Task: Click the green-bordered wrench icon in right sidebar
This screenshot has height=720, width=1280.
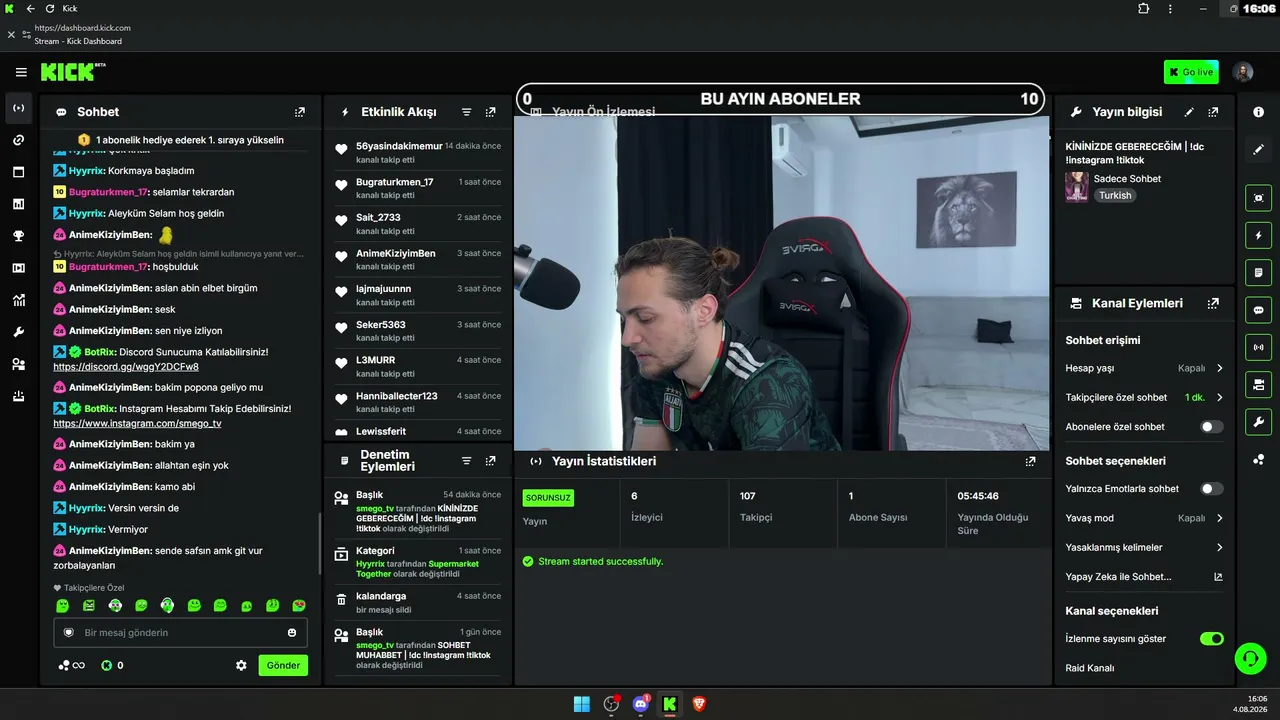Action: tap(1259, 422)
